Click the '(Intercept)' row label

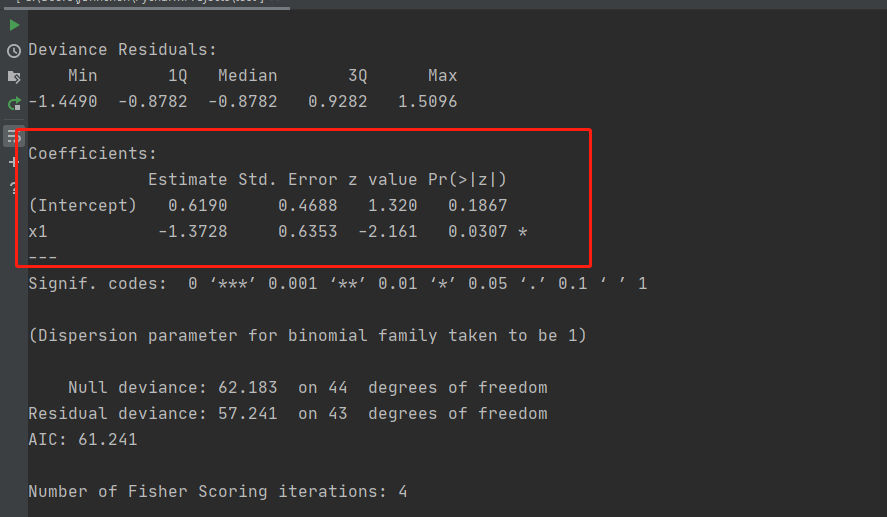(83, 205)
